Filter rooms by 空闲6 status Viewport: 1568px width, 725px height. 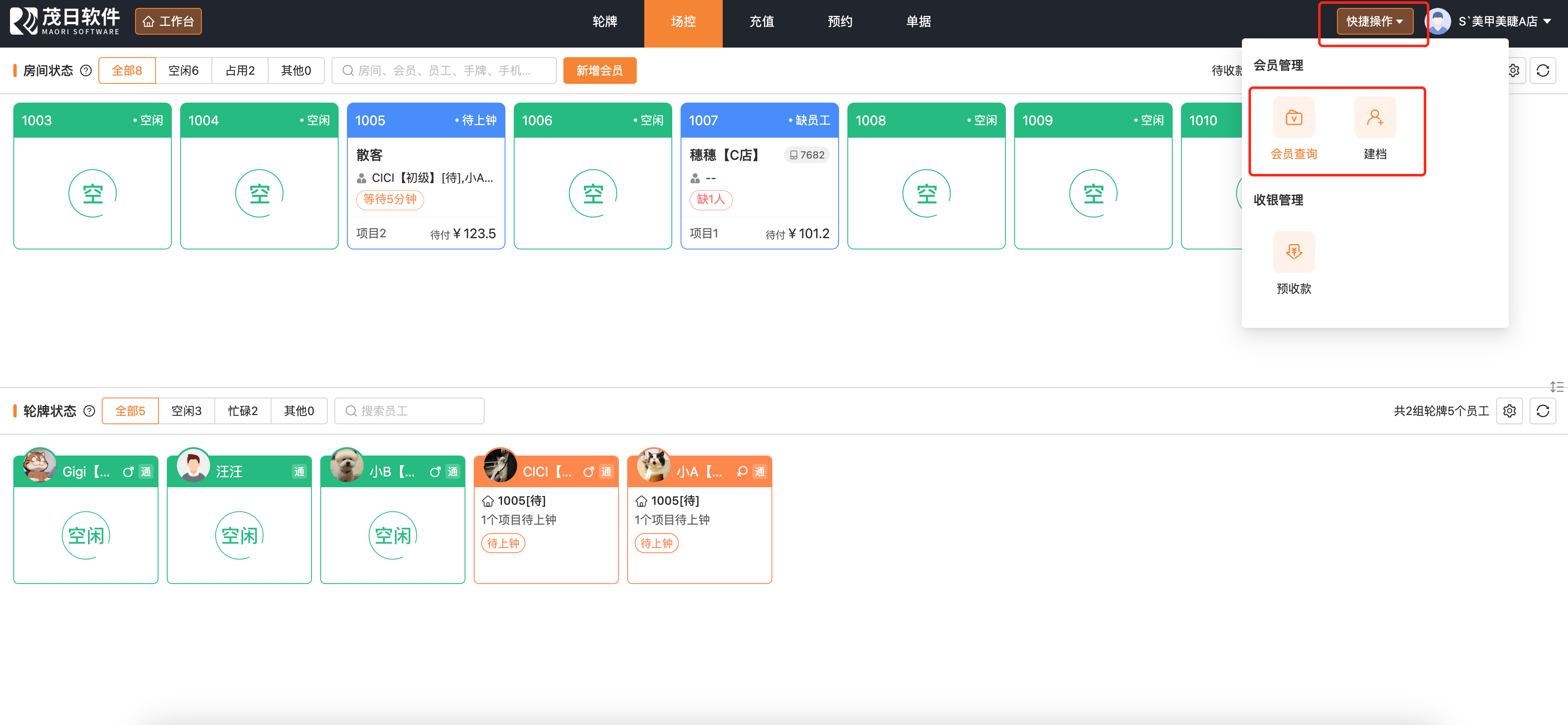pyautogui.click(x=183, y=70)
